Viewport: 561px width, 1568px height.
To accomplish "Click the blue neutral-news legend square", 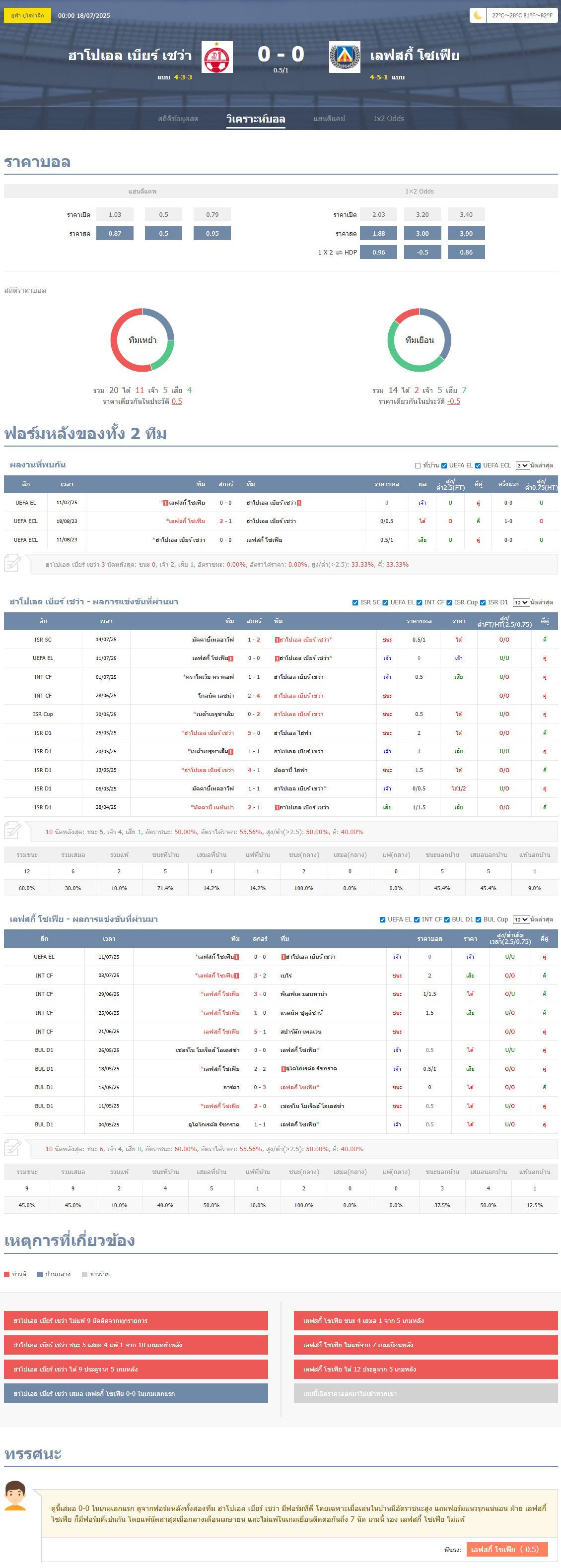I will click(x=40, y=1274).
